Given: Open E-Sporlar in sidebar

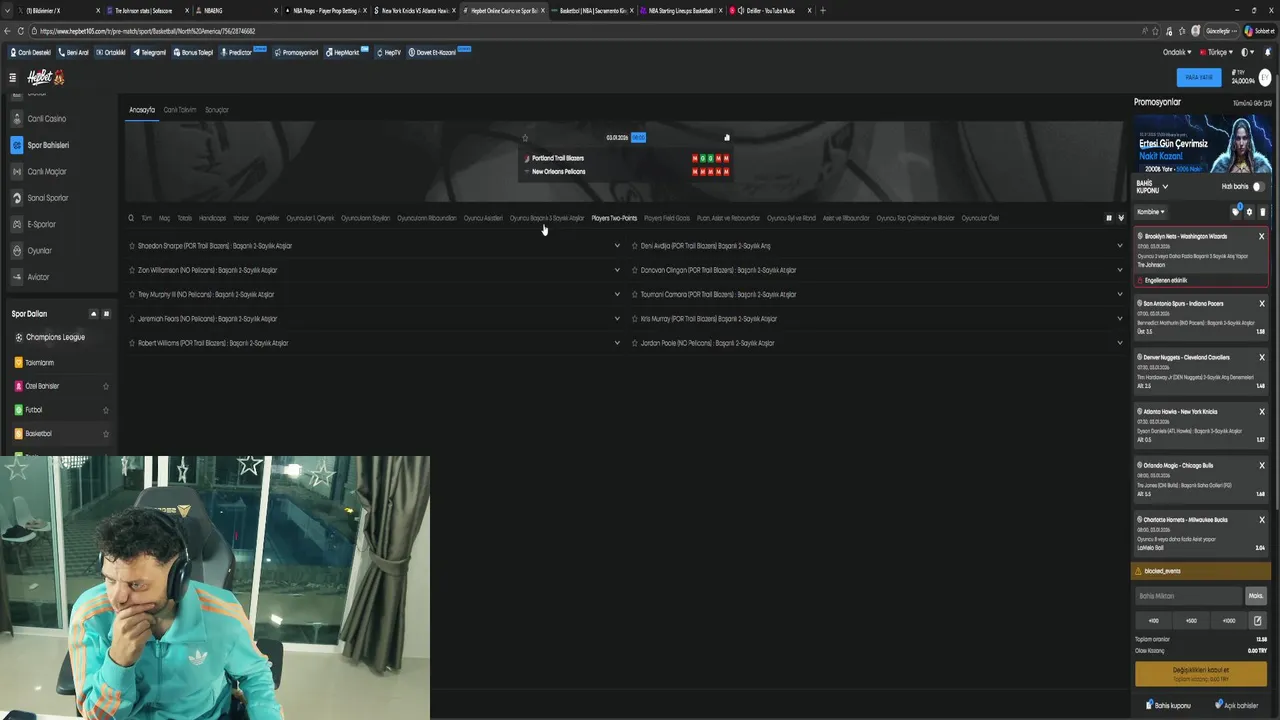Looking at the screenshot, I should tap(42, 224).
